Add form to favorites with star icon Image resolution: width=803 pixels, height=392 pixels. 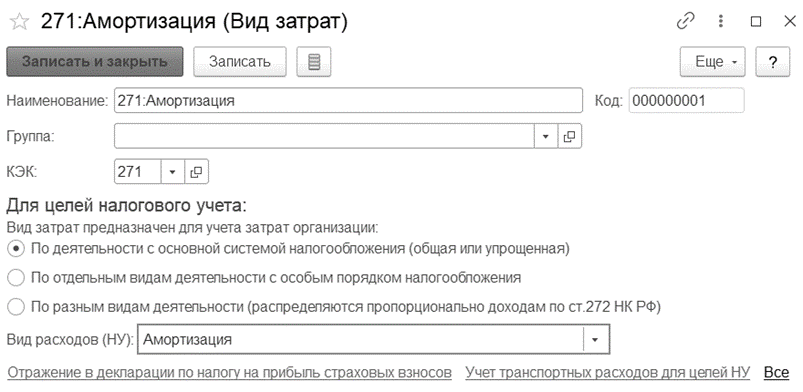(19, 22)
